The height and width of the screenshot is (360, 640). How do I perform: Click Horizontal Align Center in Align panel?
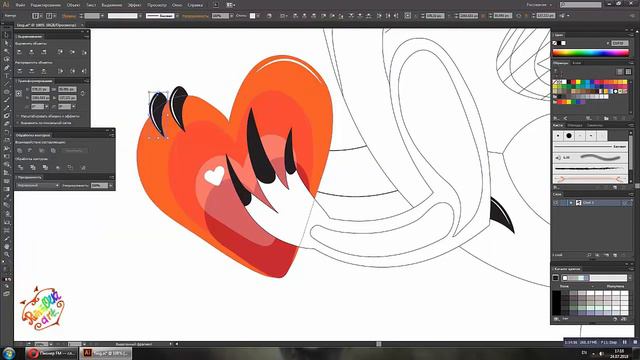[x=31, y=52]
